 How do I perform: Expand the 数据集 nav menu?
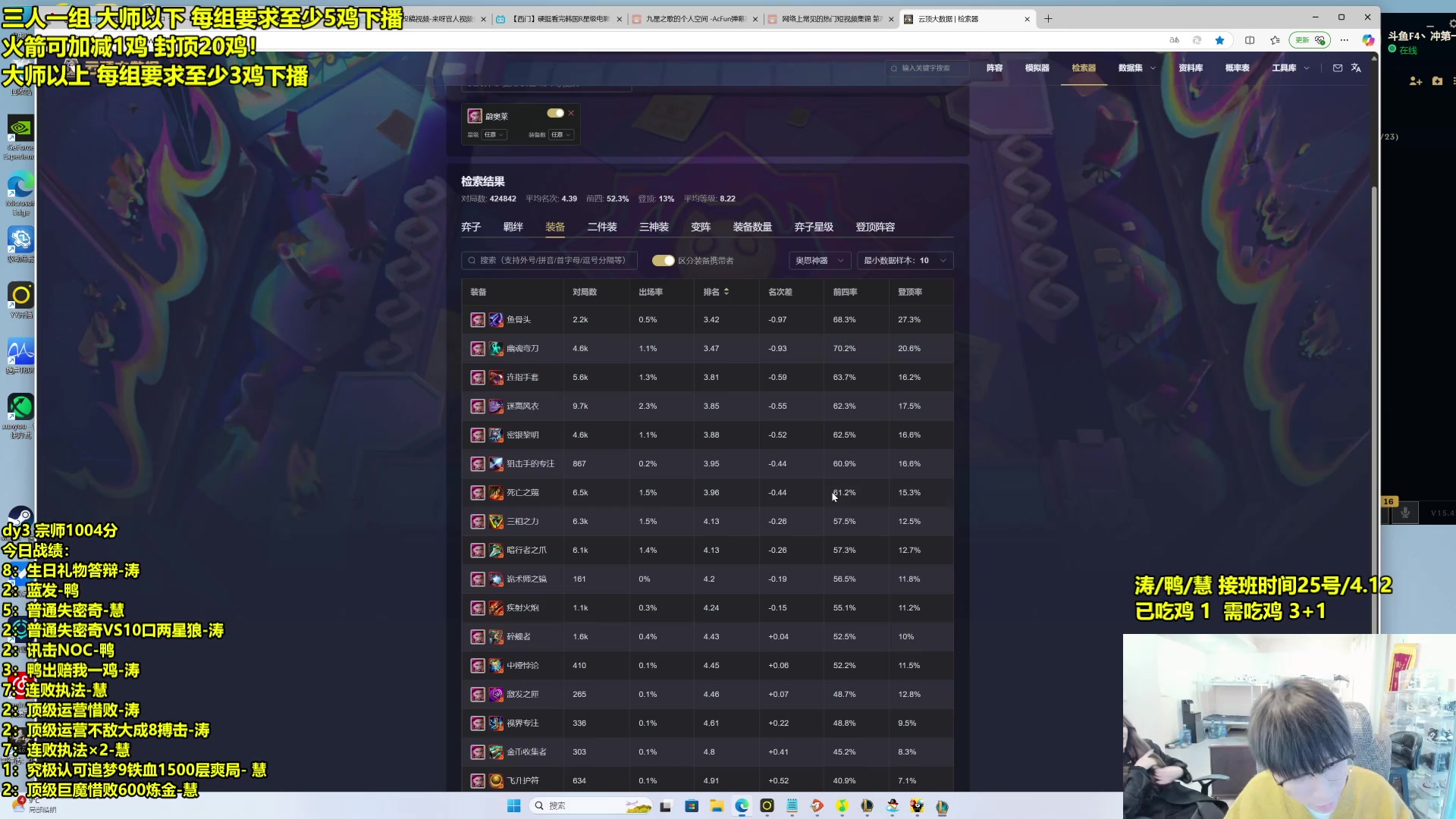(1137, 68)
